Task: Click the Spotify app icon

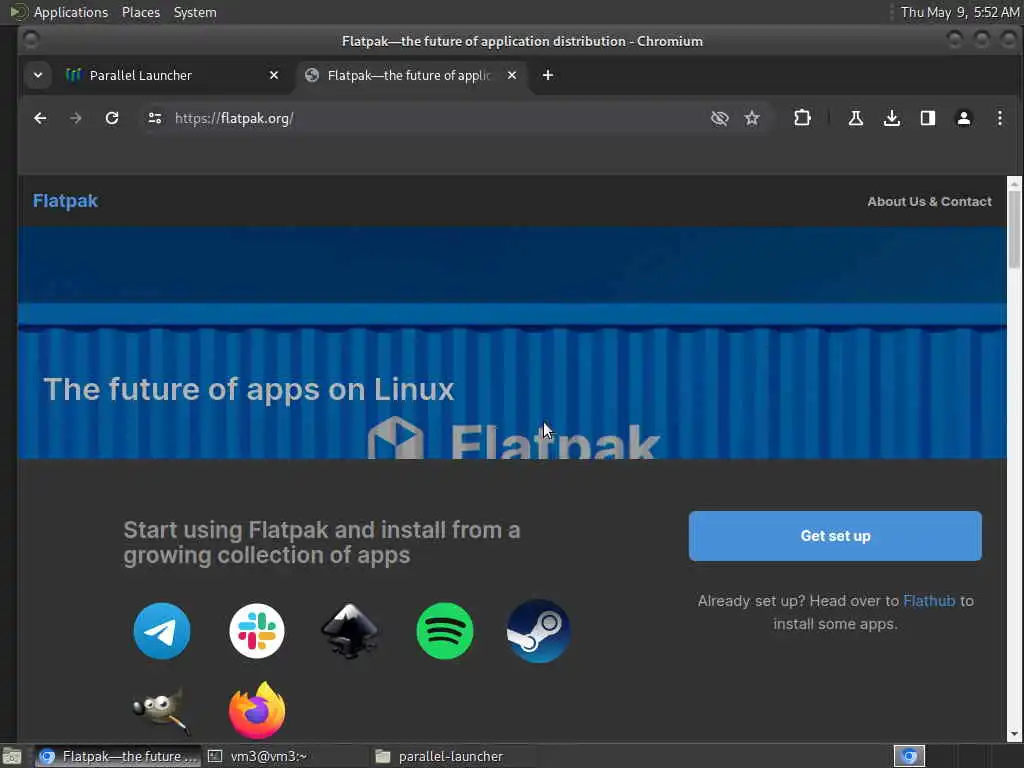Action: [x=445, y=631]
